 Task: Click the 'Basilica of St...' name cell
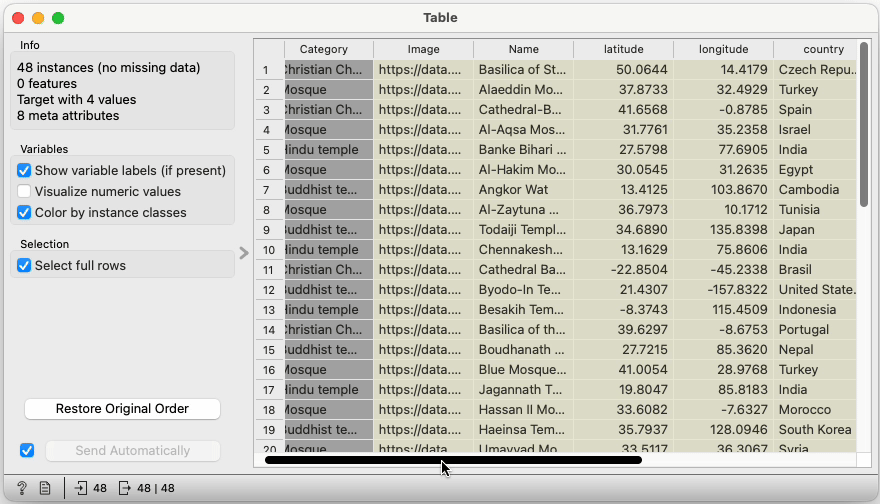click(x=524, y=70)
